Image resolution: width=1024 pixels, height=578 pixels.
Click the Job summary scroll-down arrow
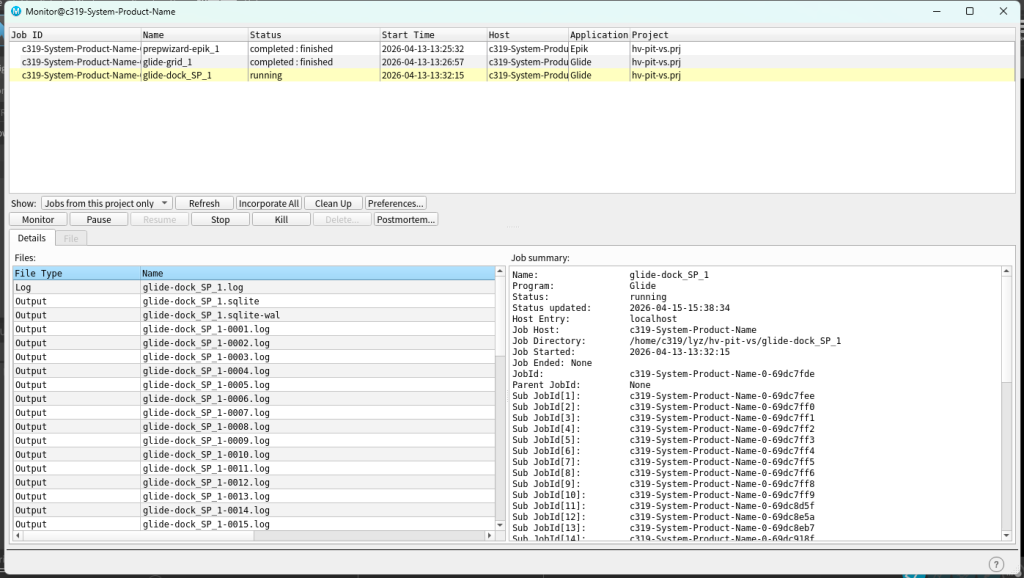pos(1007,536)
